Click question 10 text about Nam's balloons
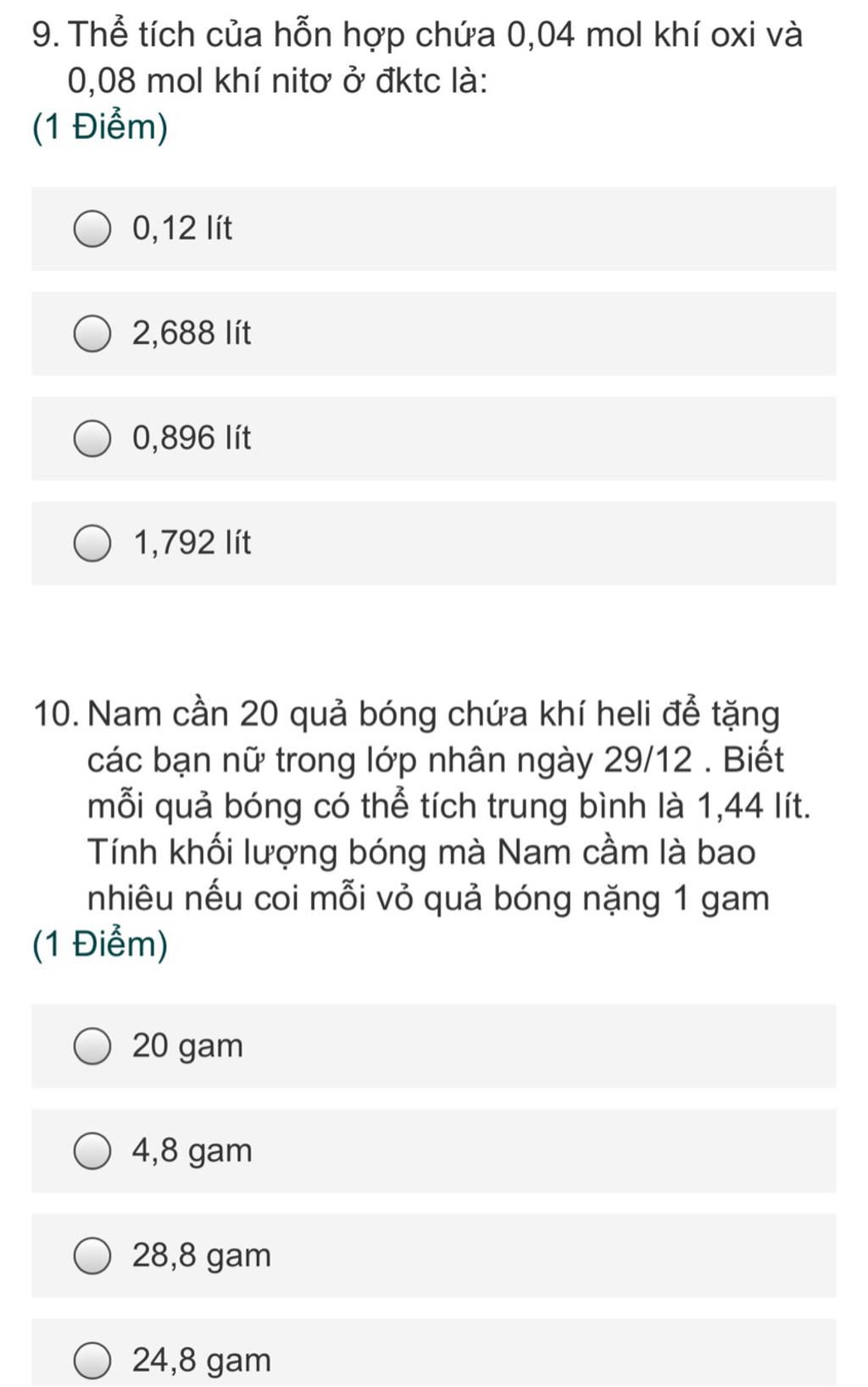This screenshot has height=1387, width=868. click(422, 806)
